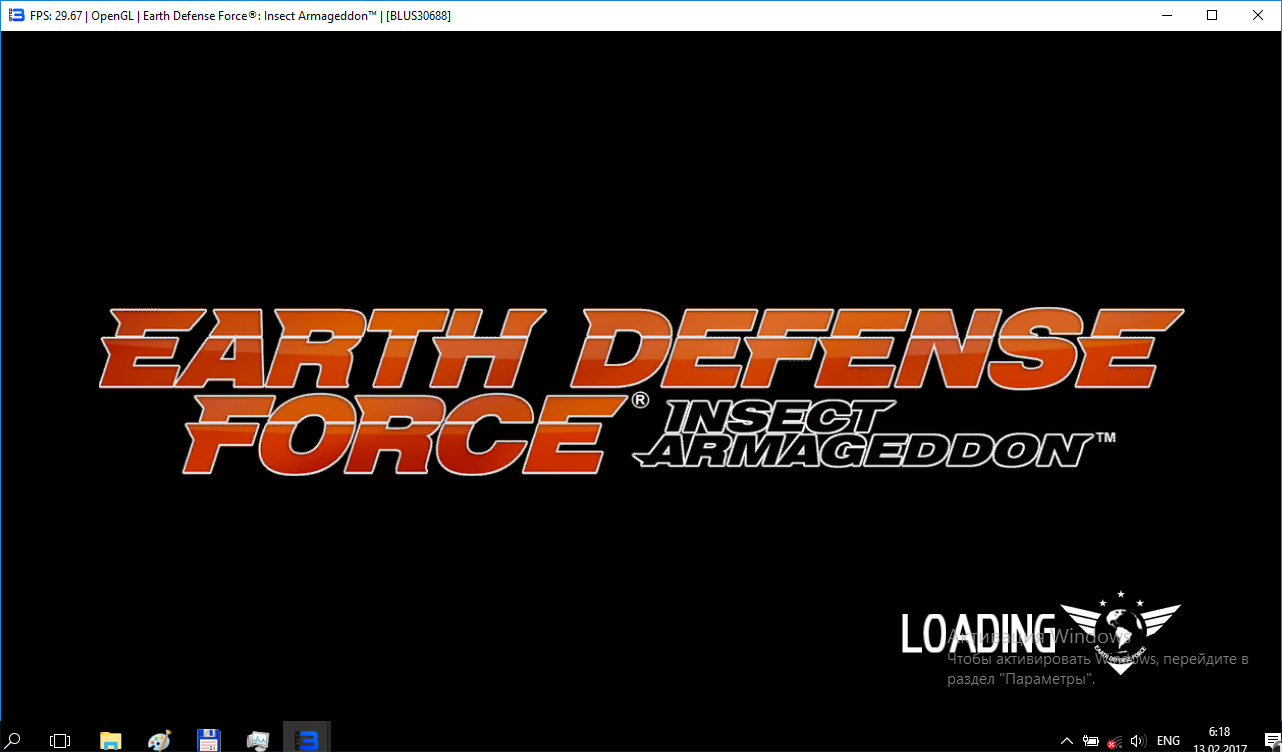The height and width of the screenshot is (752, 1282).
Task: Open the floppy disk app on taskbar
Action: [x=208, y=740]
